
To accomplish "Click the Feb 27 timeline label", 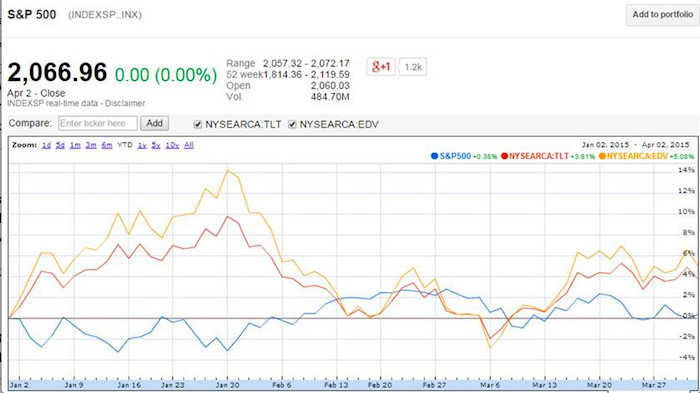I will click(435, 385).
